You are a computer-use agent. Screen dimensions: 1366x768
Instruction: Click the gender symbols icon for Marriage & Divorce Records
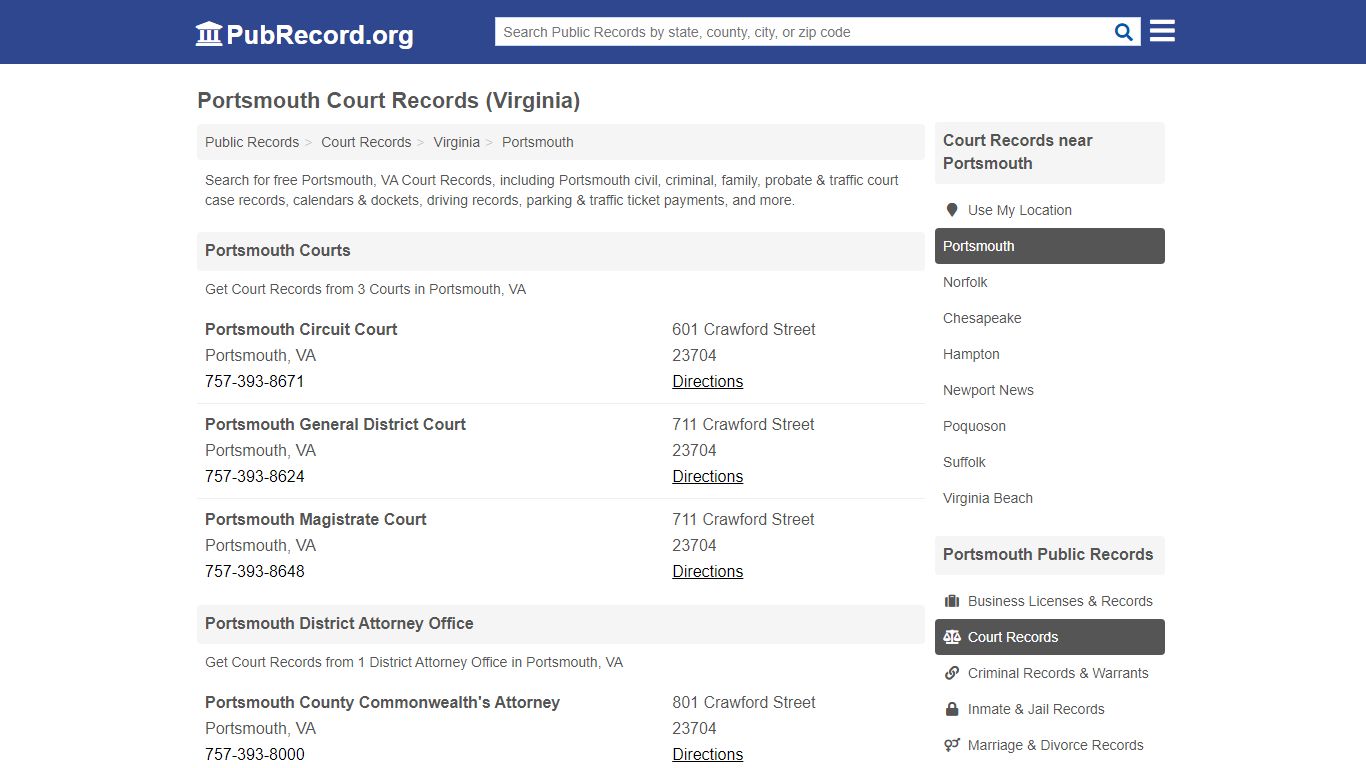pyautogui.click(x=952, y=745)
